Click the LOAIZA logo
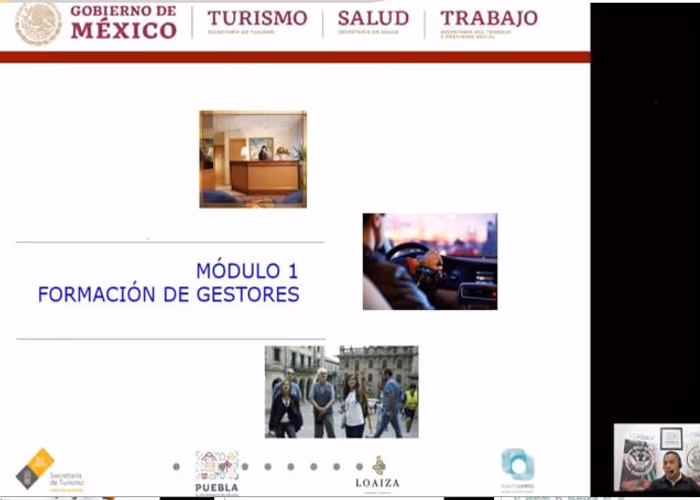This screenshot has width=700, height=500. (x=378, y=474)
